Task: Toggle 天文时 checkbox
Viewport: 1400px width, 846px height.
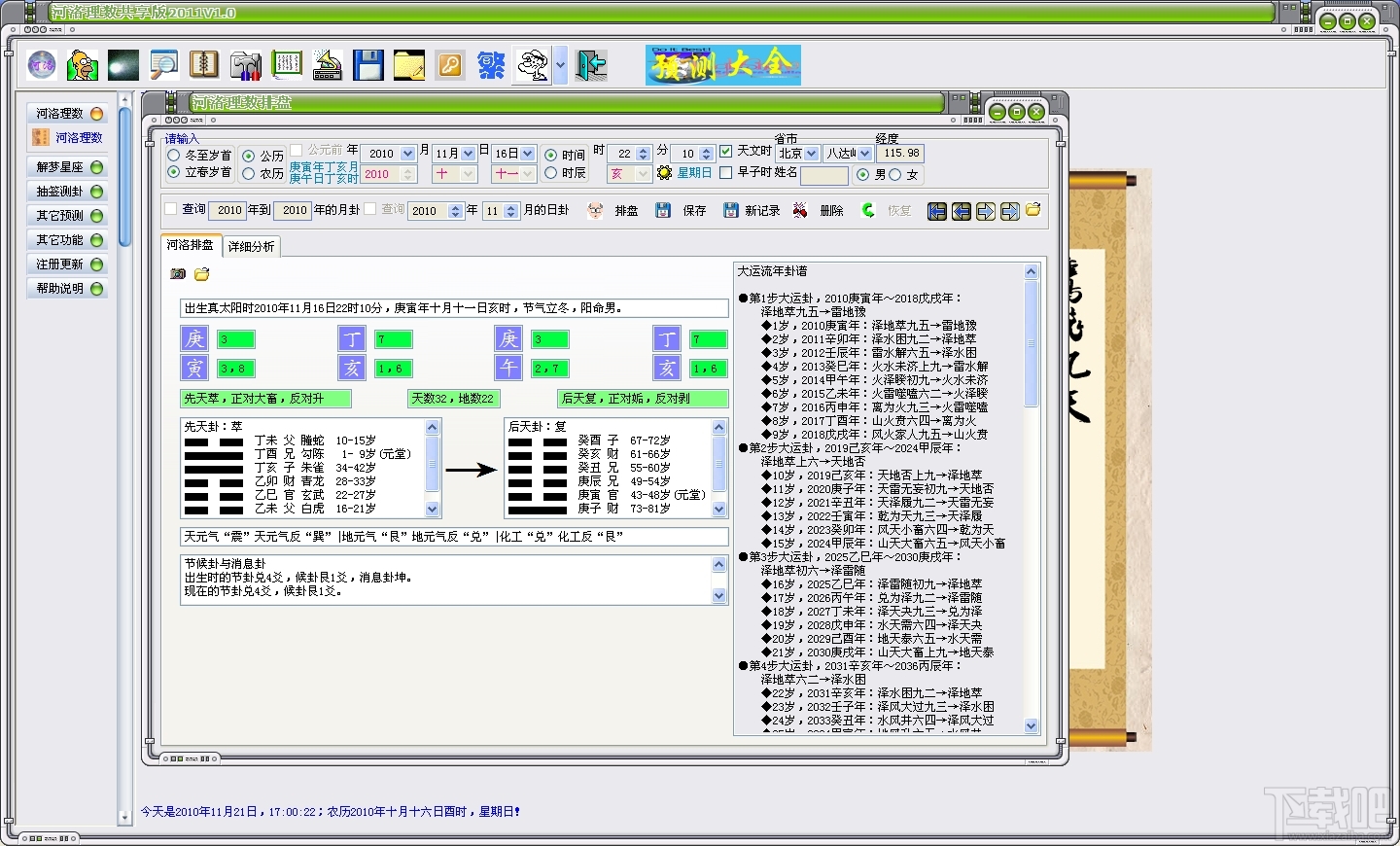Action: pyautogui.click(x=726, y=151)
